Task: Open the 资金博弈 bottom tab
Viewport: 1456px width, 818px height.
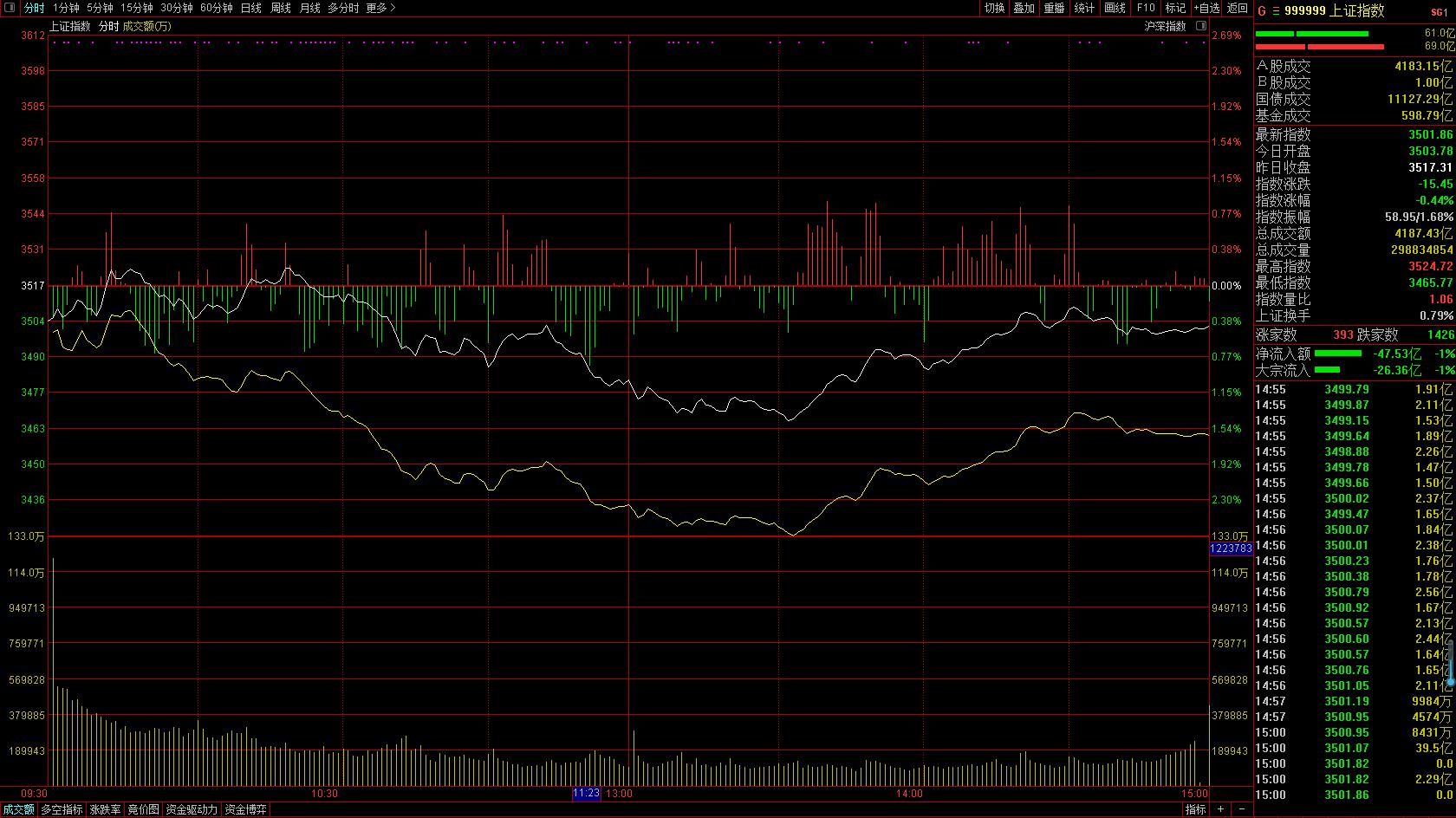Action: [x=246, y=809]
